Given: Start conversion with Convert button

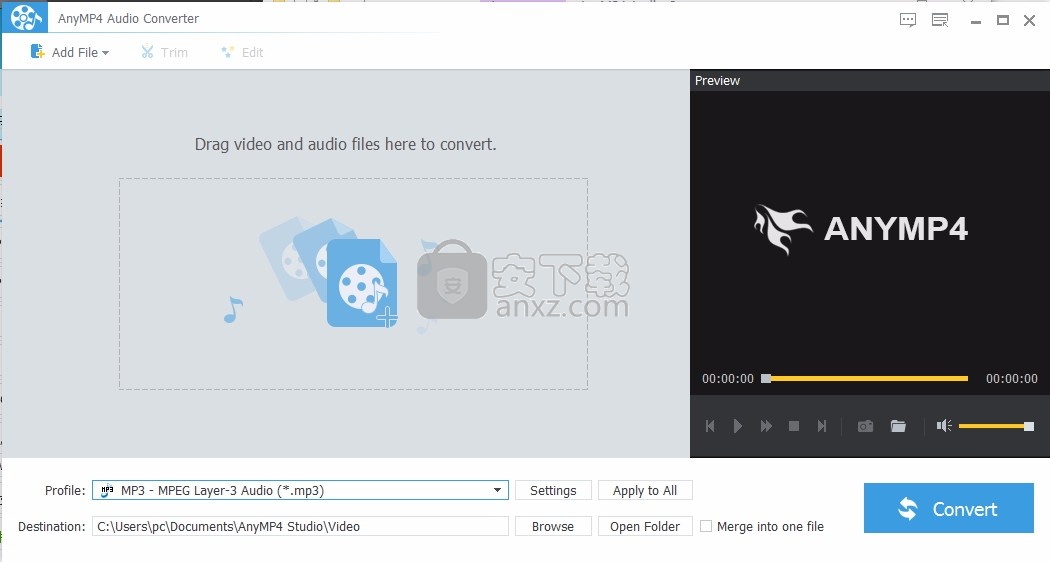Looking at the screenshot, I should tap(949, 508).
